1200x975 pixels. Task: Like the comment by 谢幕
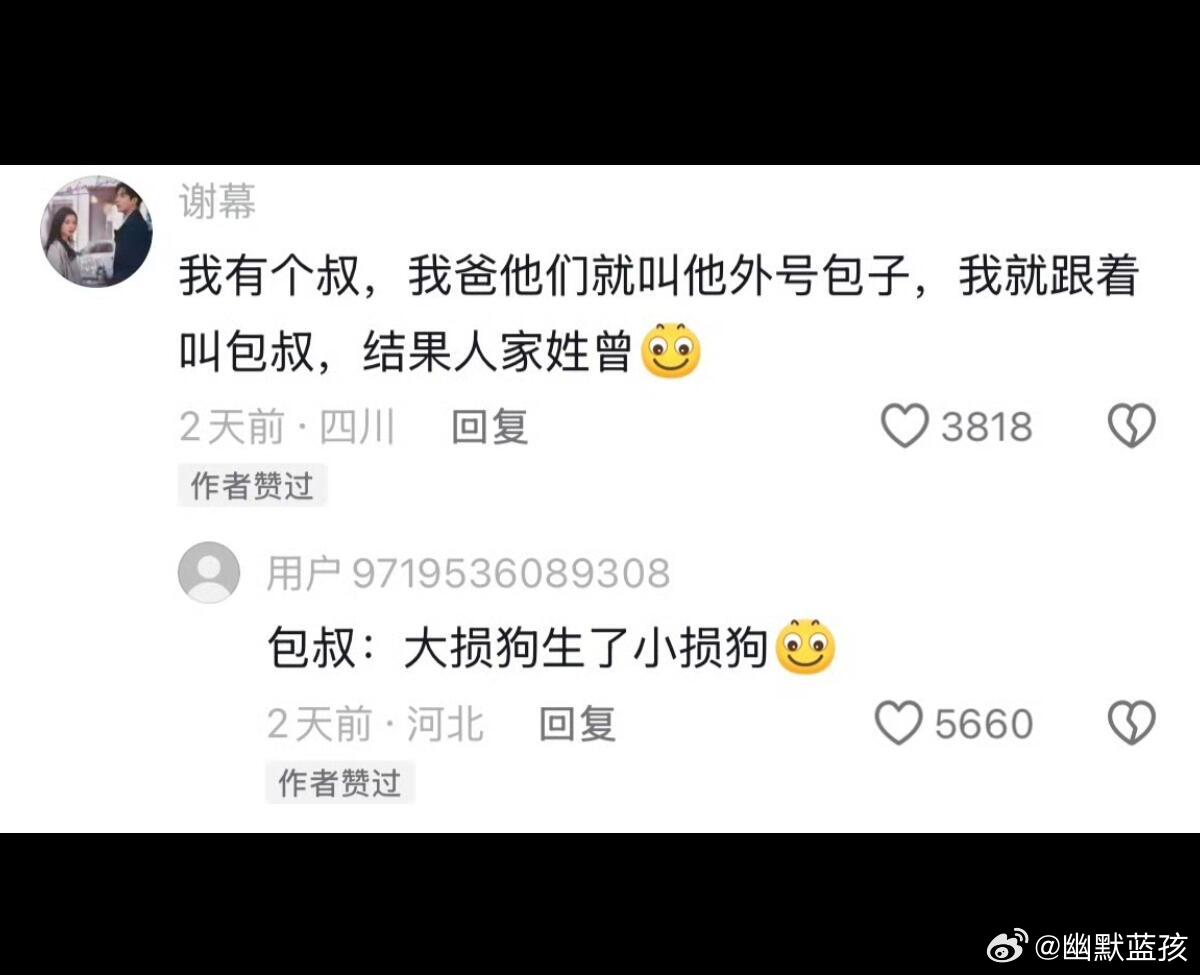click(905, 426)
